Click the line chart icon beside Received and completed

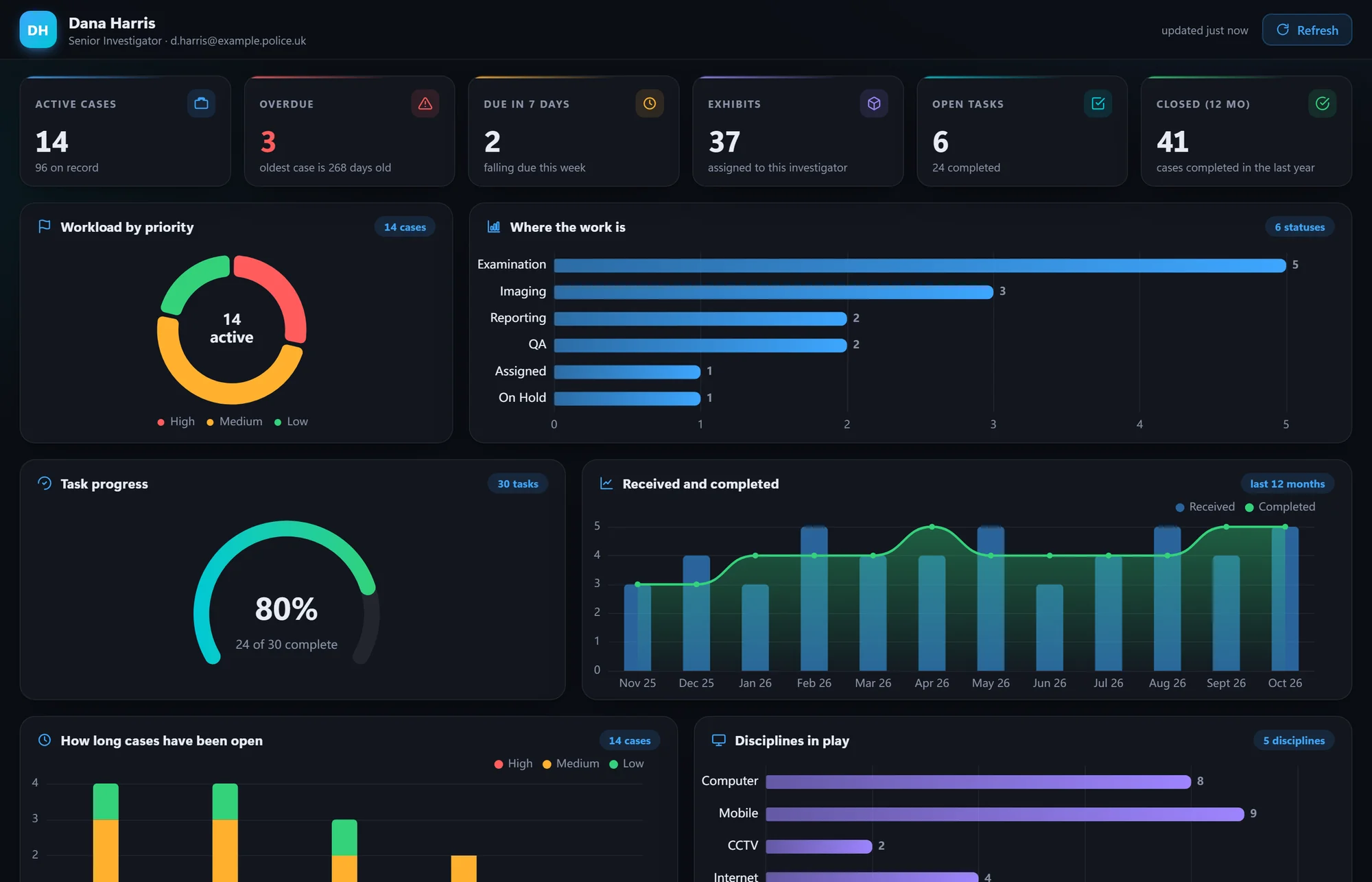(x=606, y=484)
